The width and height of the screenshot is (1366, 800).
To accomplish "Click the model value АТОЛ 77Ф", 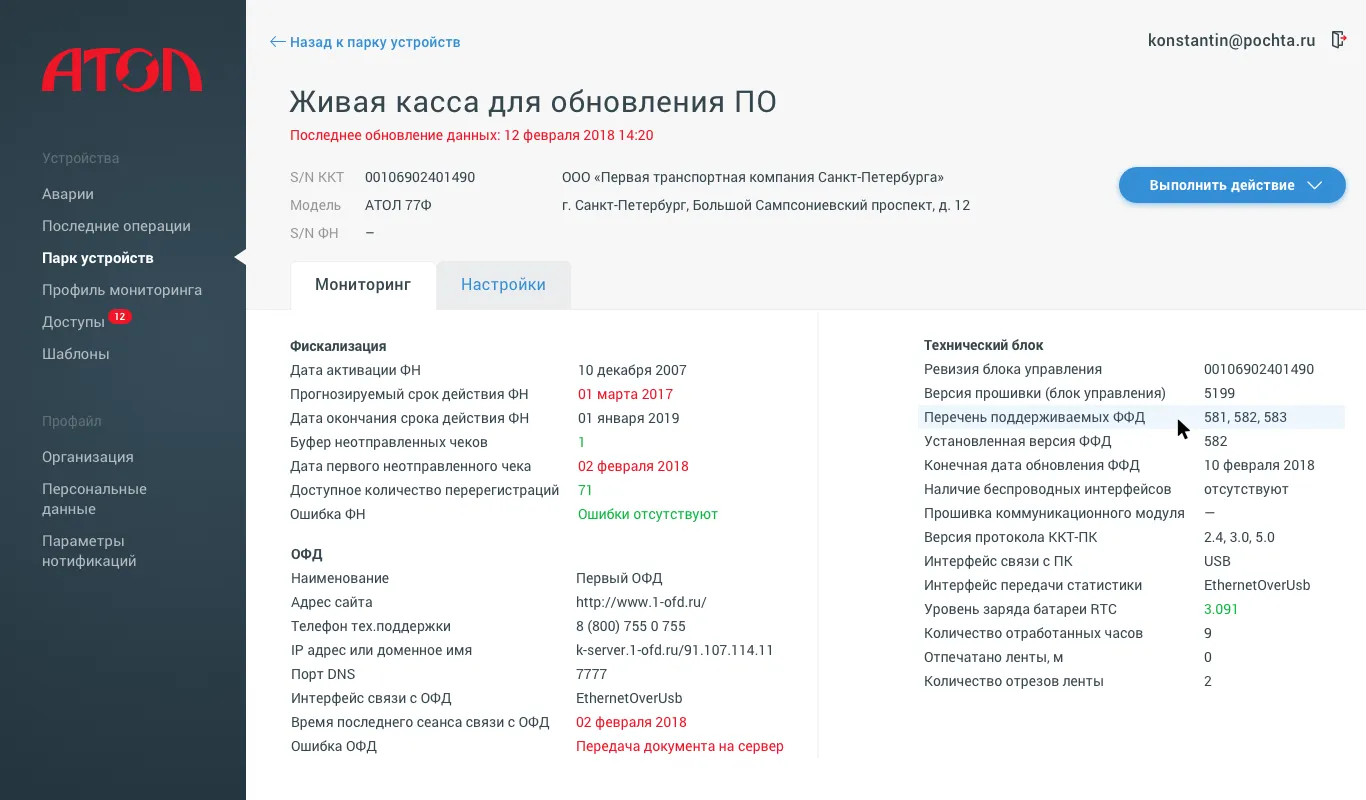I will pyautogui.click(x=399, y=205).
